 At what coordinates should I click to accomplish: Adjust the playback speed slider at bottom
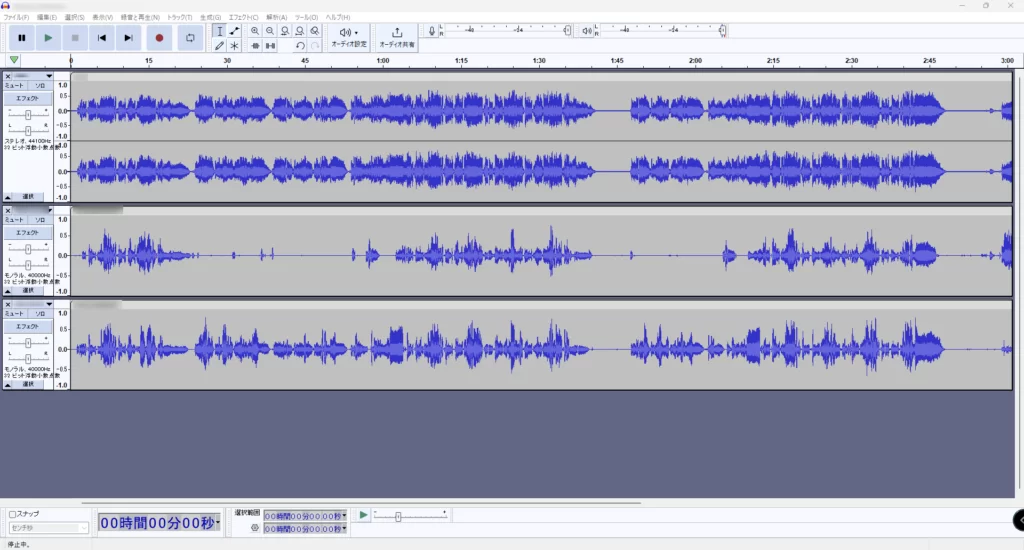point(398,516)
